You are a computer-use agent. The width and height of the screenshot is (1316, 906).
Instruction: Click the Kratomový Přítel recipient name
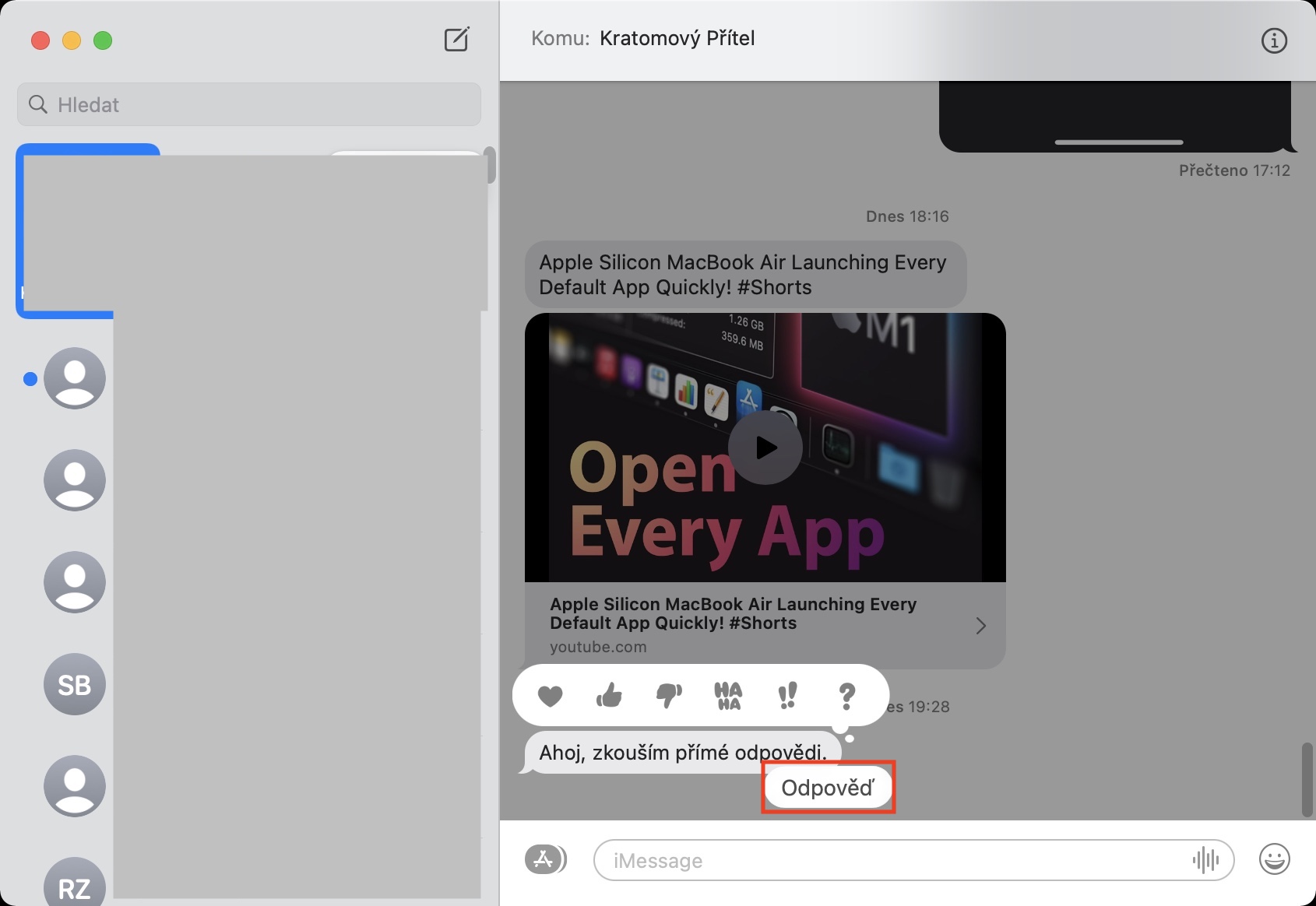(677, 38)
